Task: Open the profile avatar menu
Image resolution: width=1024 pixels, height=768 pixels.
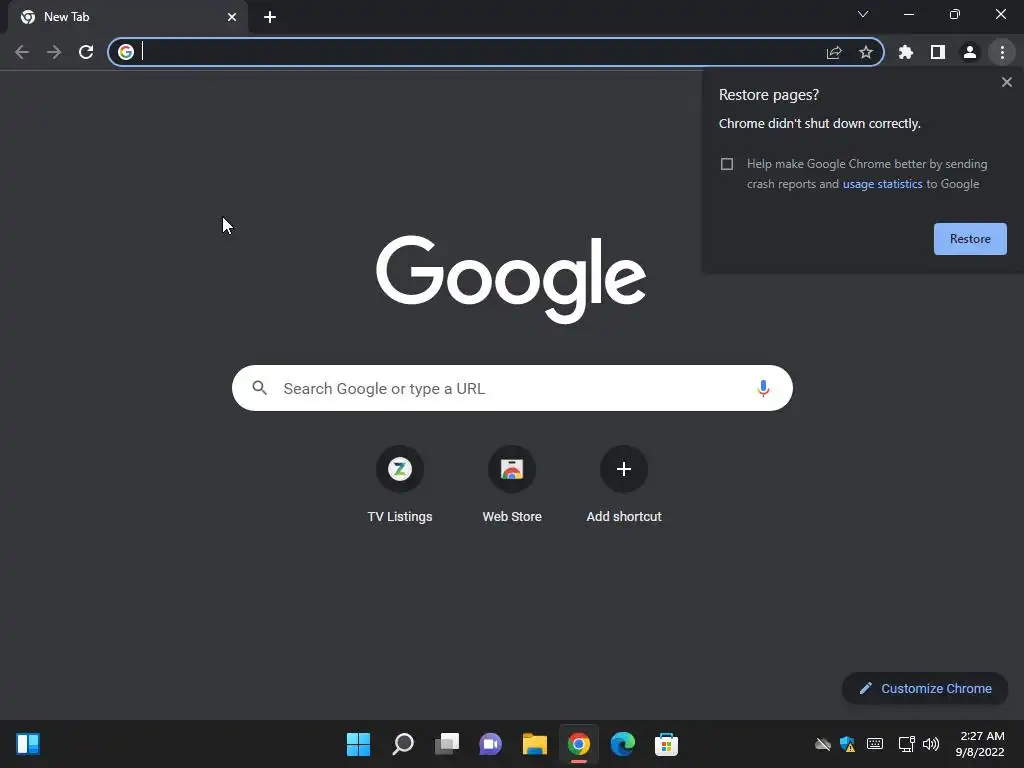Action: pyautogui.click(x=970, y=52)
